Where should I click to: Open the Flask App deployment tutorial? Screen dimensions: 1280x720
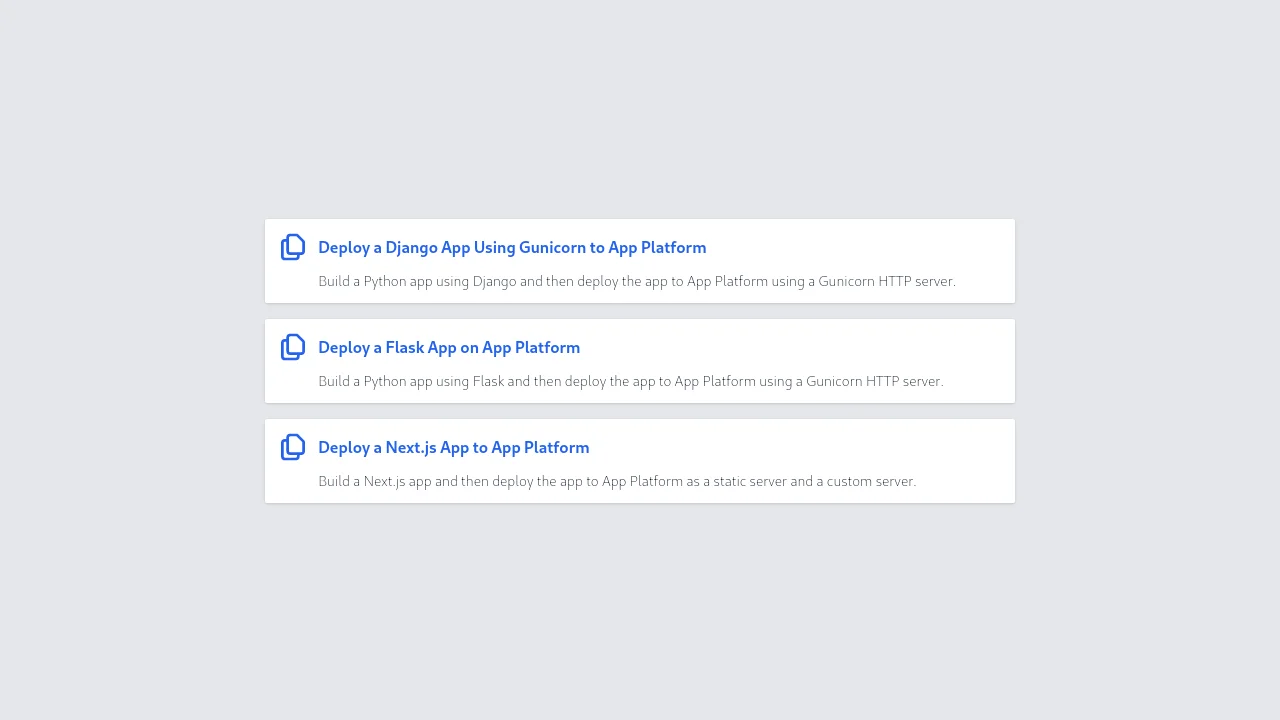click(449, 347)
